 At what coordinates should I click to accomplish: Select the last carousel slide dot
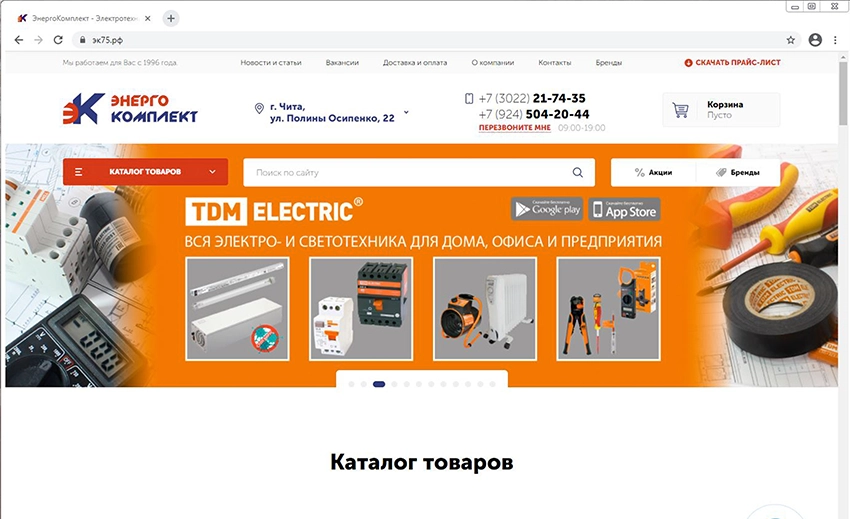pyautogui.click(x=492, y=384)
